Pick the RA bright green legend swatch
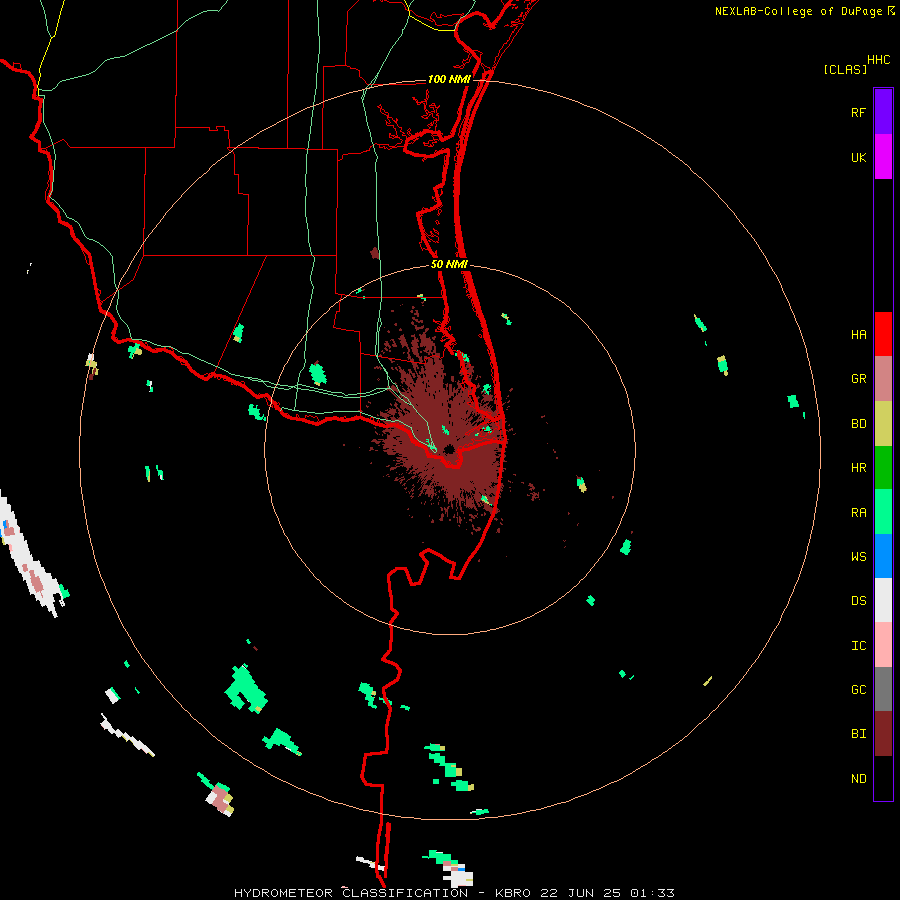The image size is (900, 900). [x=883, y=512]
